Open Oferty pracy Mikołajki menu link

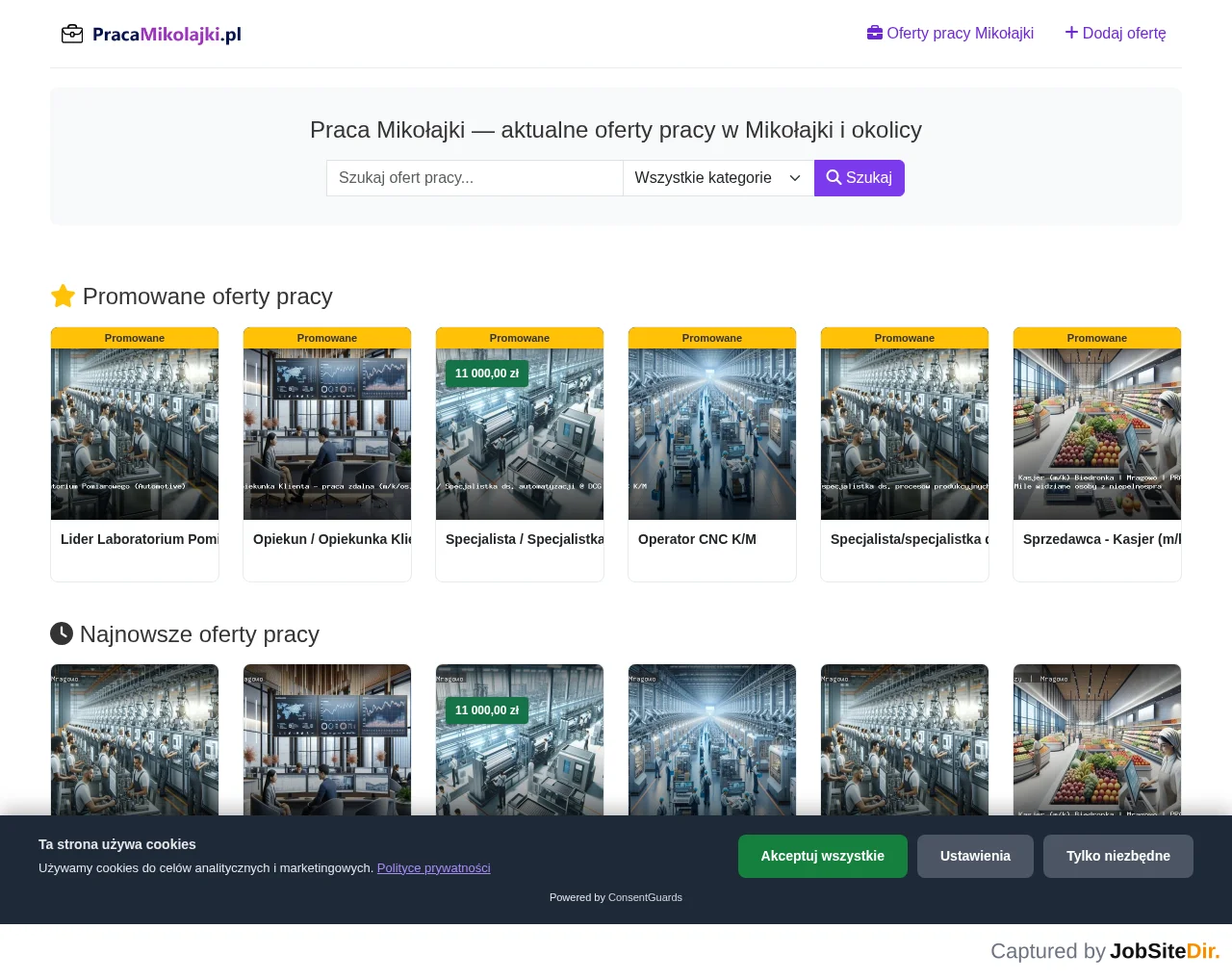[950, 33]
